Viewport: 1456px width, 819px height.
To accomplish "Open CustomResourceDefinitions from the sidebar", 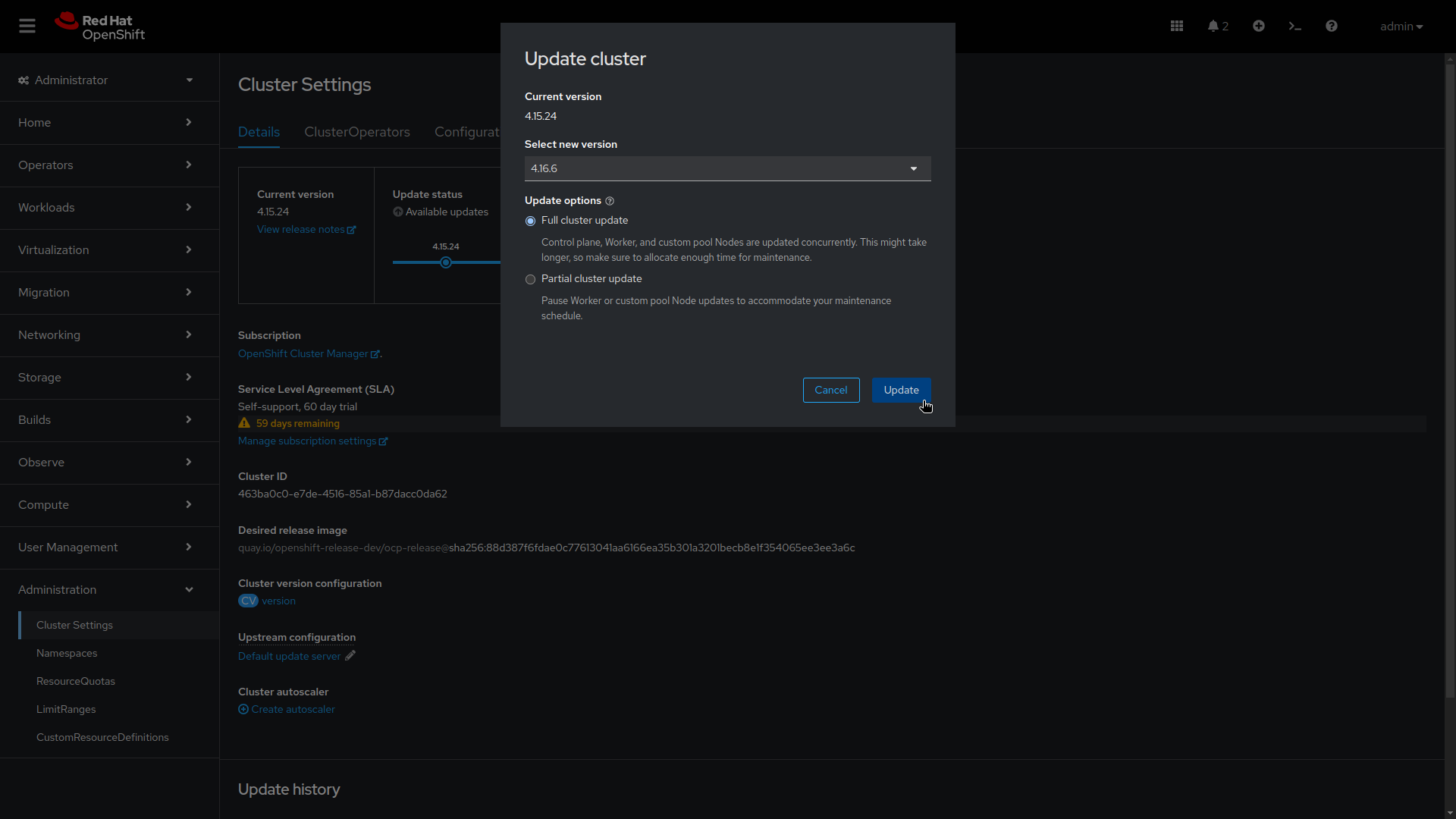I will pos(102,736).
